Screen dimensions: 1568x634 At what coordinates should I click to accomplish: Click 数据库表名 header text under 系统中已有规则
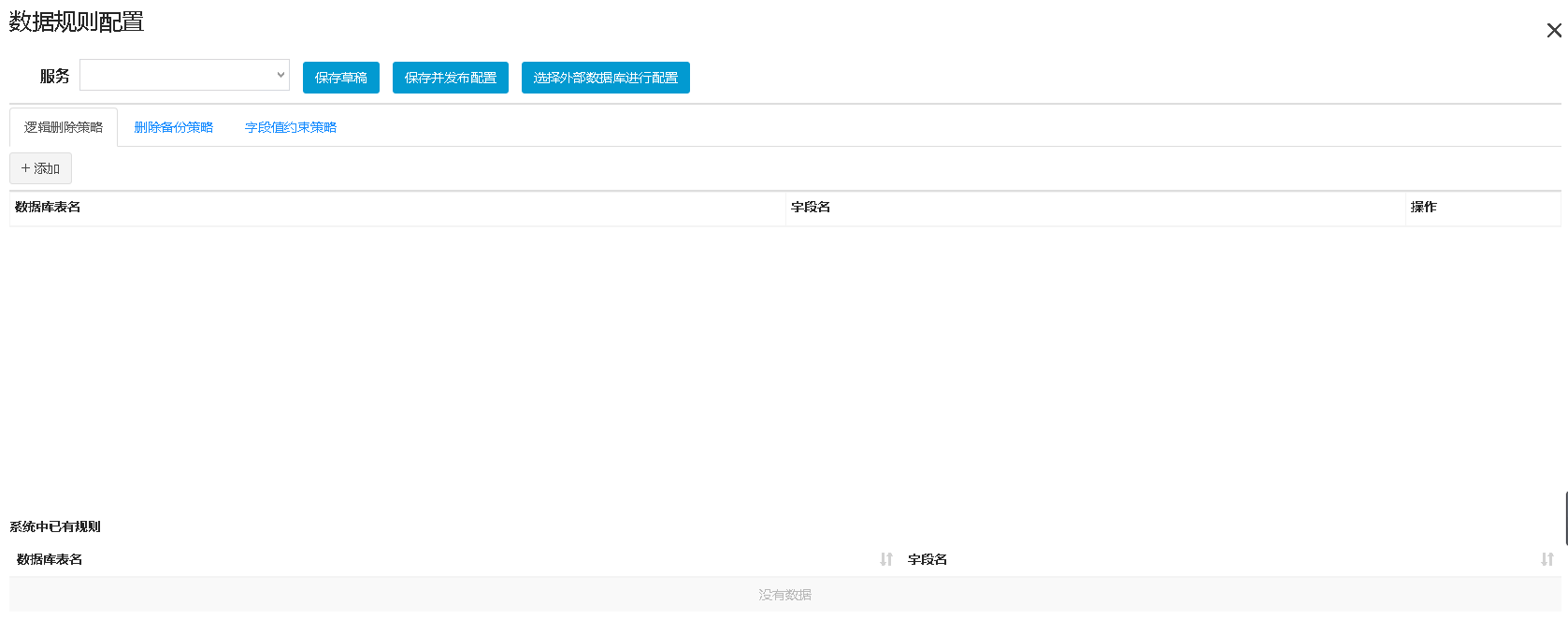point(50,559)
